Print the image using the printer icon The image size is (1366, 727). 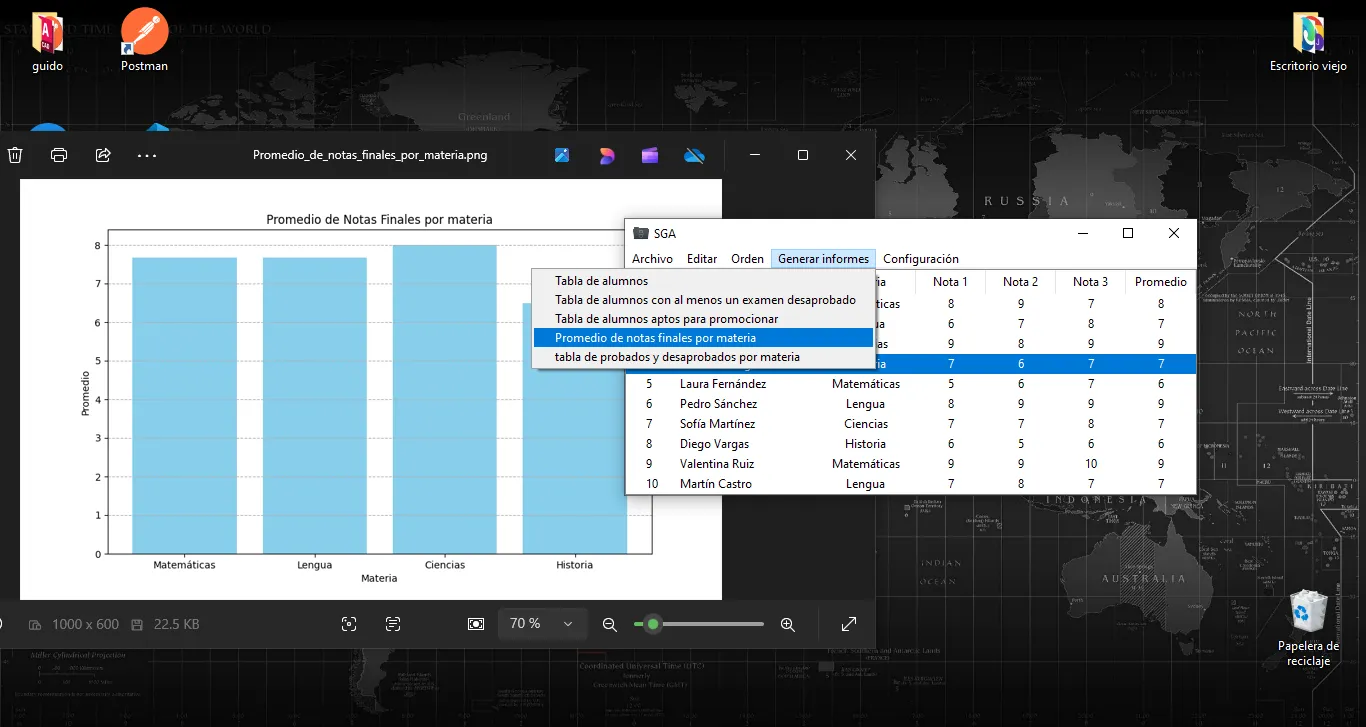point(59,155)
